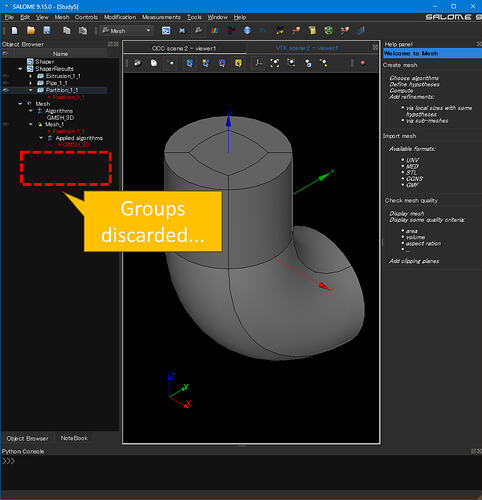Collapse the Partition_1_1 tree node
This screenshot has height=500, width=482.
click(31, 90)
